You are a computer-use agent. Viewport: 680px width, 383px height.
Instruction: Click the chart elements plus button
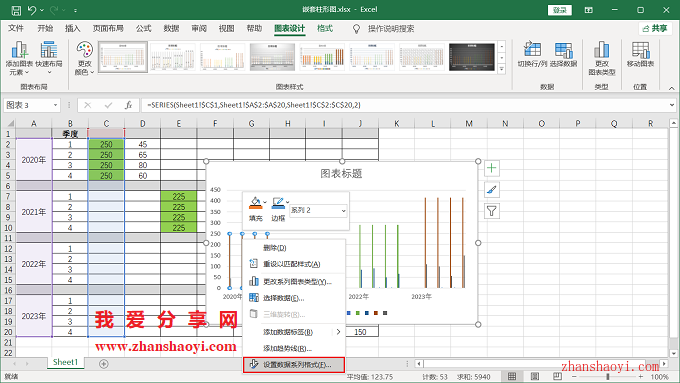[491, 168]
